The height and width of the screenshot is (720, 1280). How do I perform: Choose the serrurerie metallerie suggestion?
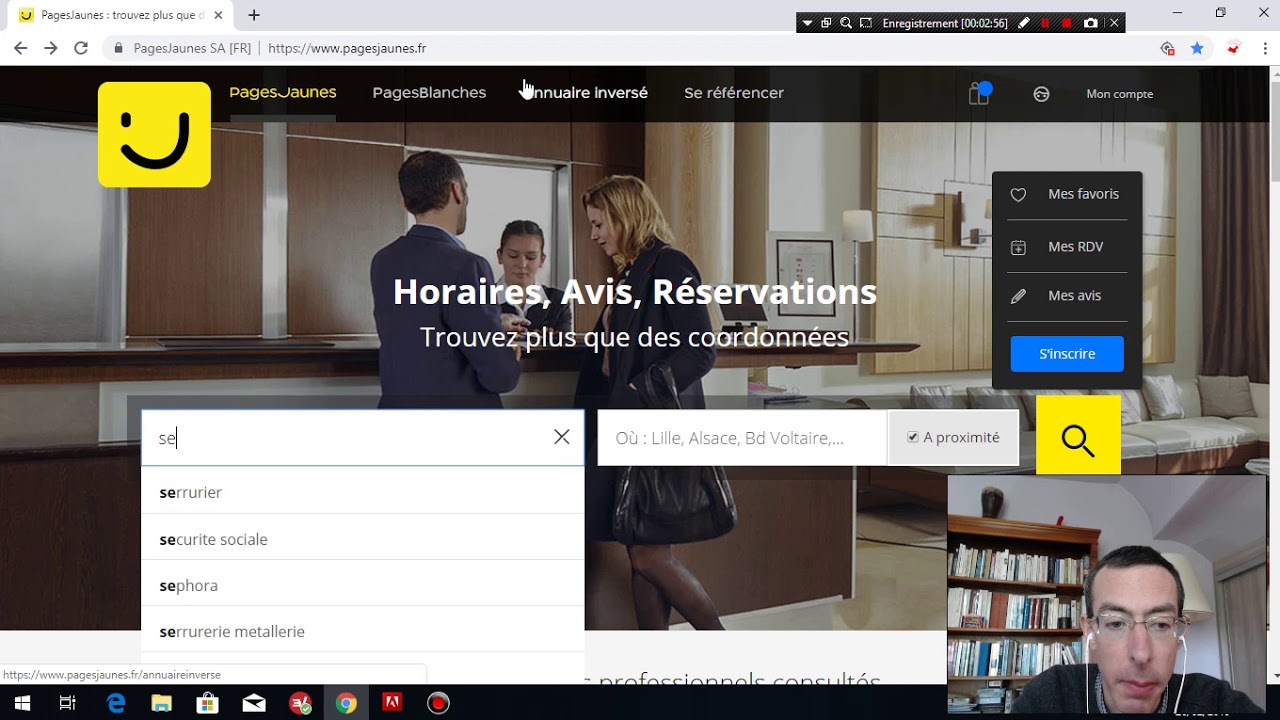coord(363,631)
